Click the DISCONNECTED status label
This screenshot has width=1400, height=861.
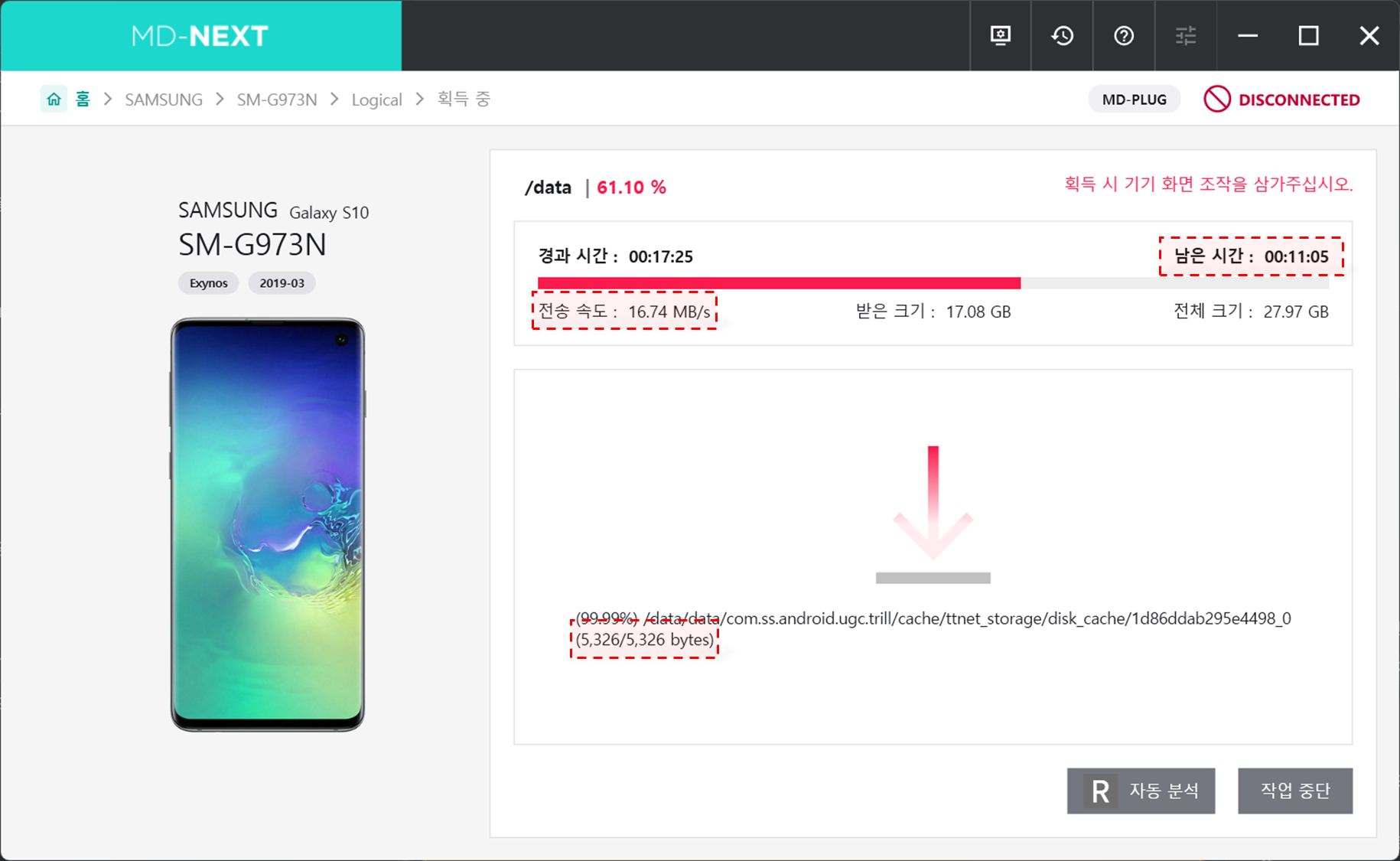coord(1299,99)
